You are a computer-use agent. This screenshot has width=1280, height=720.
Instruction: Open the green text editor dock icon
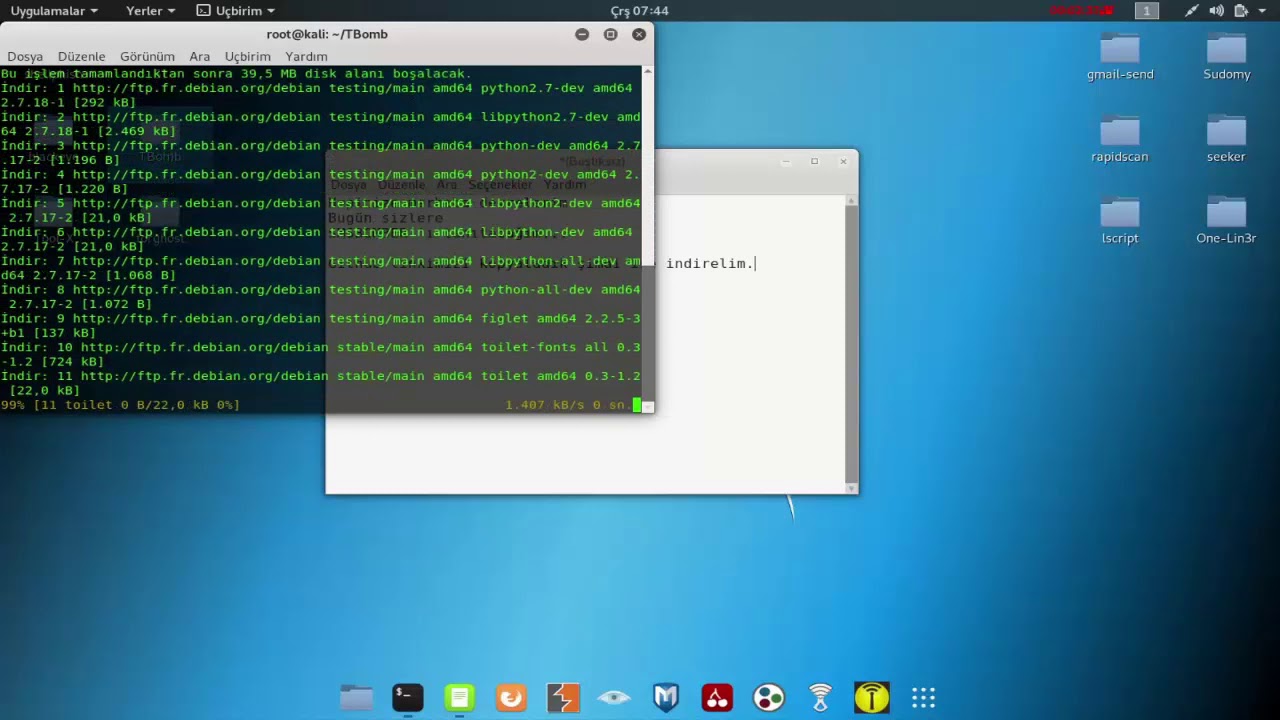point(459,697)
